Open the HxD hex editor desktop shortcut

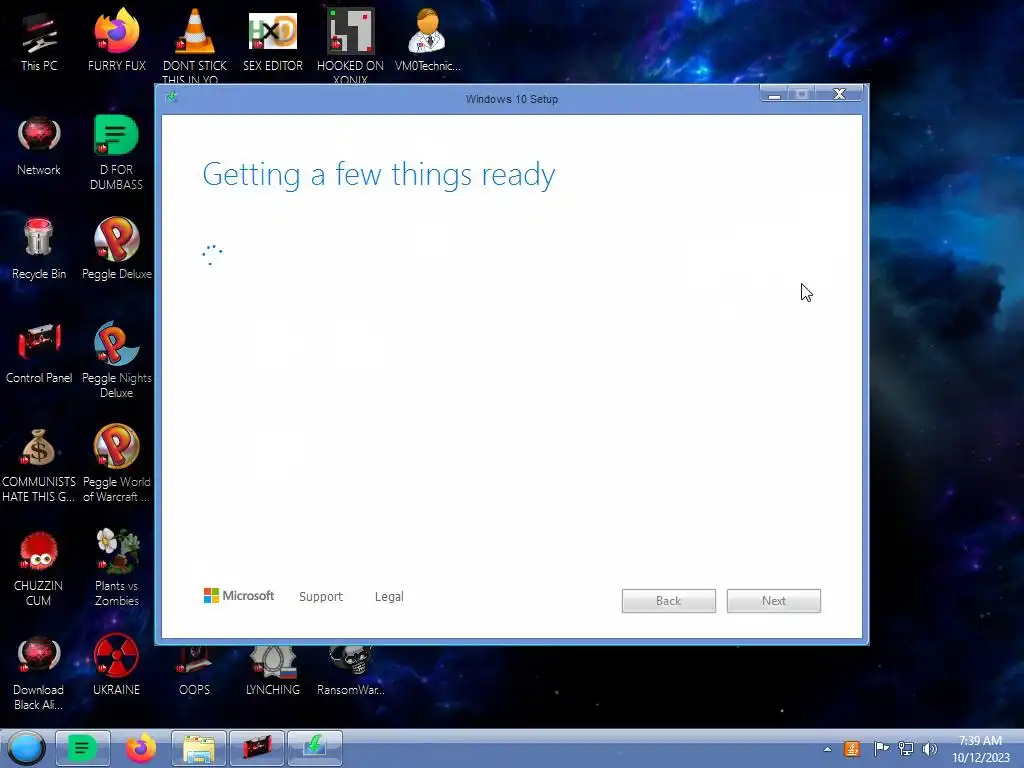(272, 40)
